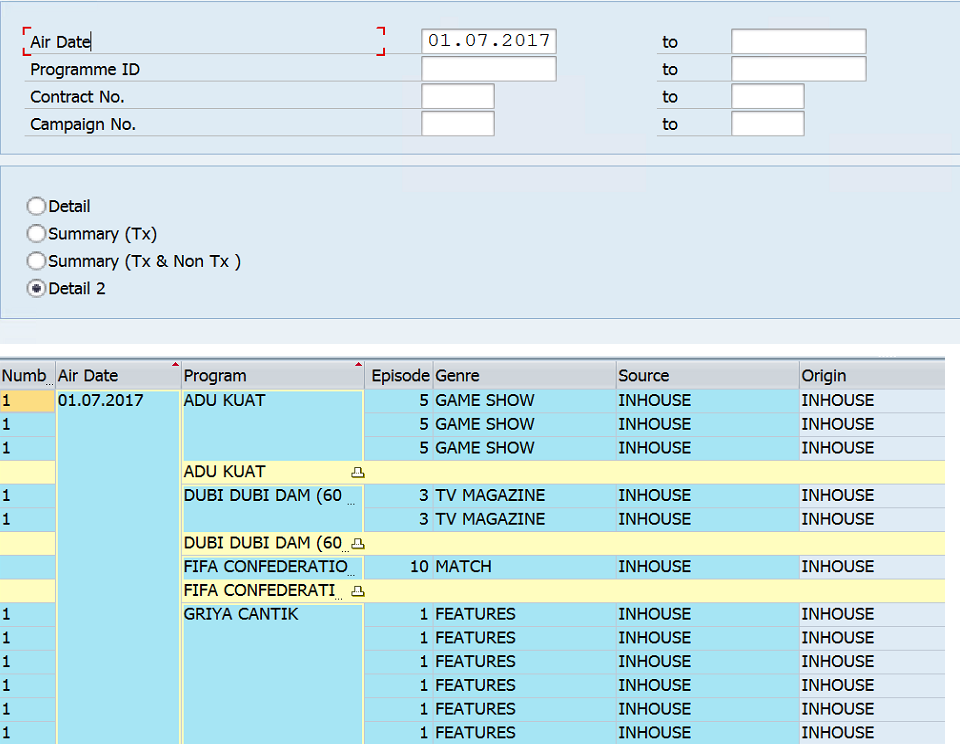Click the Air Date from field

(489, 41)
